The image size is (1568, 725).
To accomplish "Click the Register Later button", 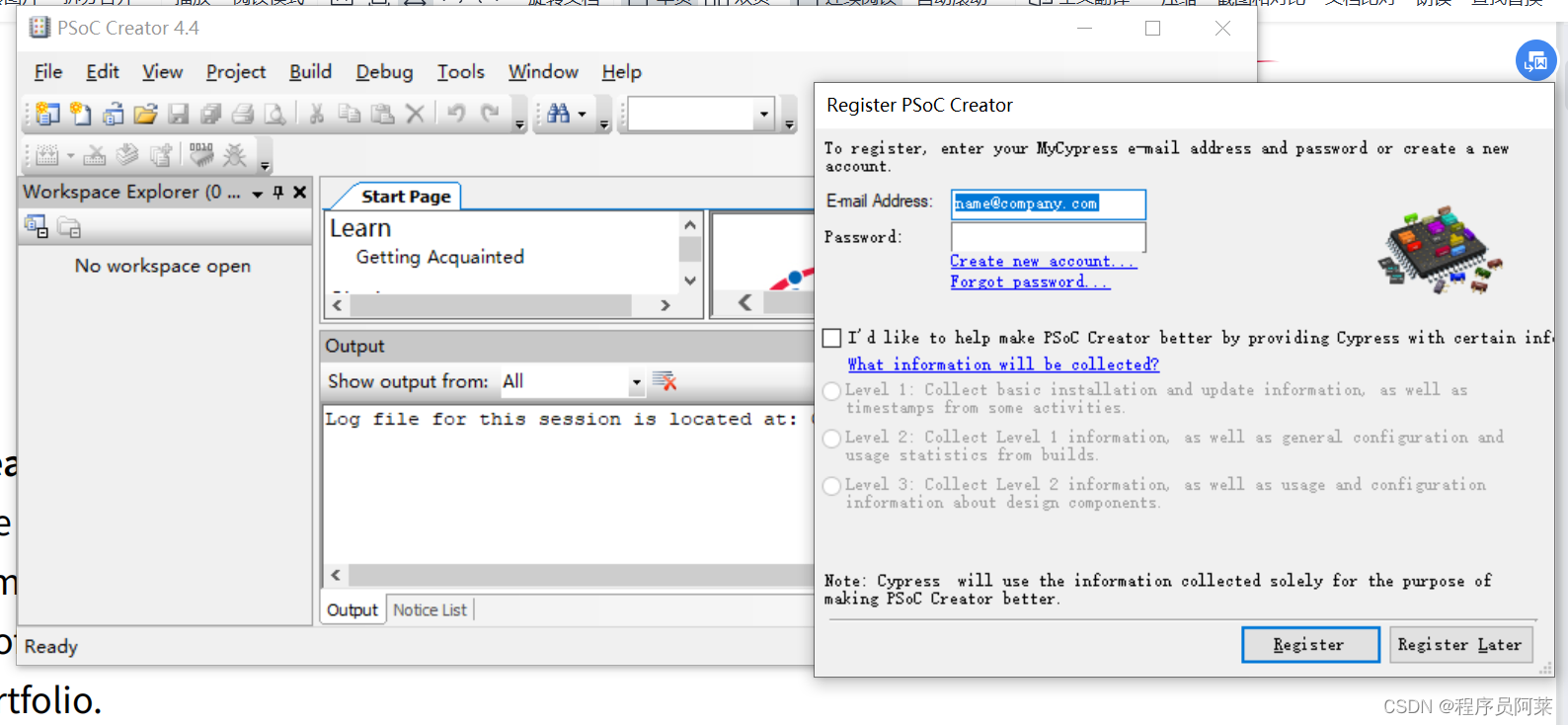I will coord(1460,645).
